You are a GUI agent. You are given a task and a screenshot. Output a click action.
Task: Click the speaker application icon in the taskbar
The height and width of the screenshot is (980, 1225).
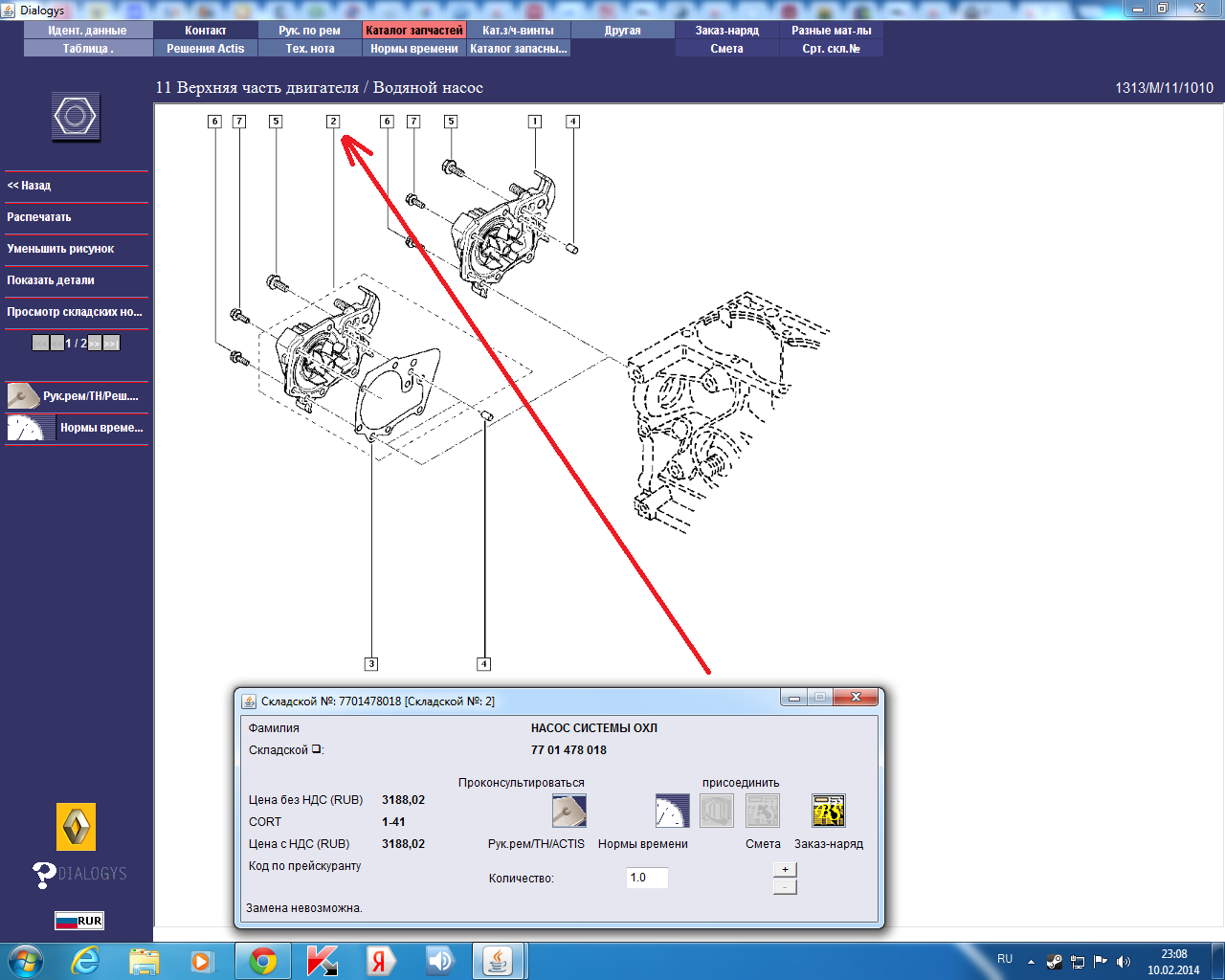pyautogui.click(x=439, y=961)
